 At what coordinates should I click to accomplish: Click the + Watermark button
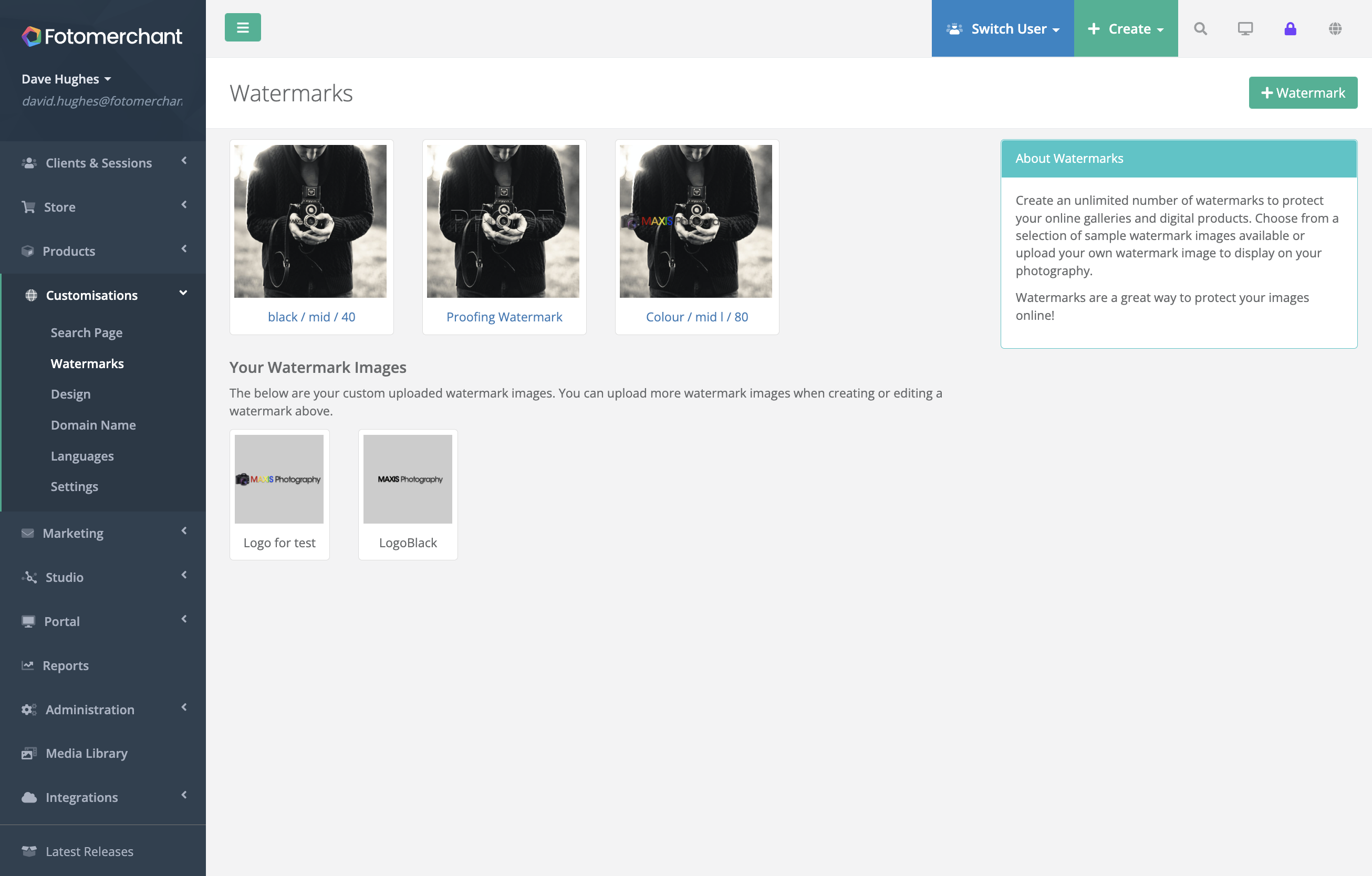pos(1303,93)
